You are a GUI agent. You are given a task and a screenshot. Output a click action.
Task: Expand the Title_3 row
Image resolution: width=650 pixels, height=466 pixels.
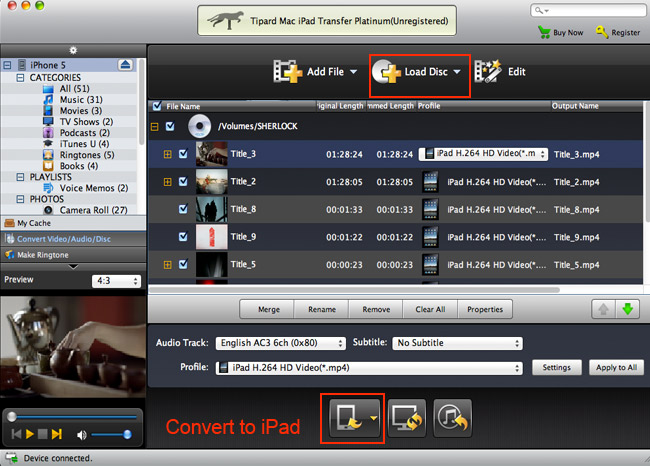[x=167, y=154]
